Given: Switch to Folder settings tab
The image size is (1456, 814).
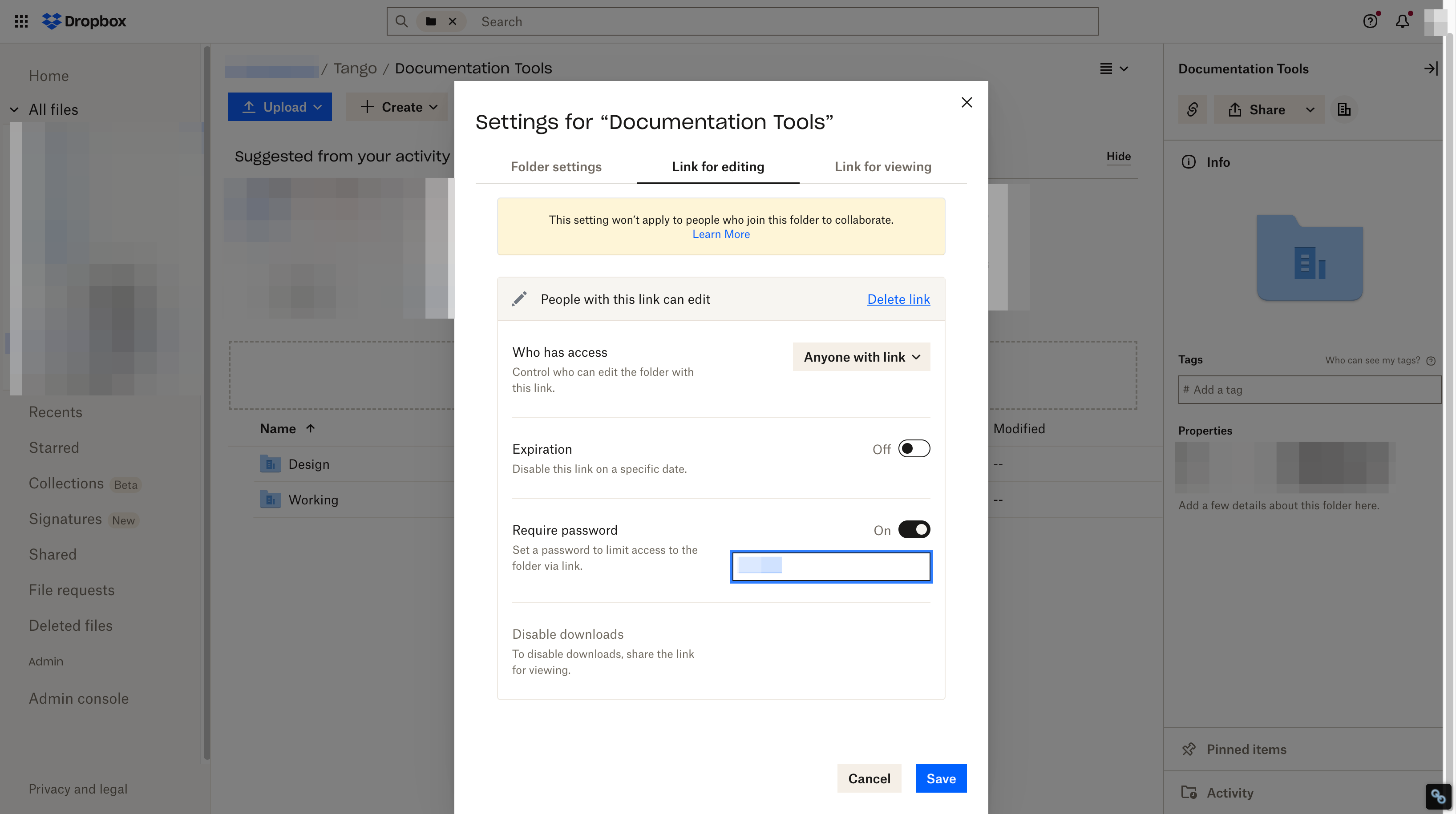Looking at the screenshot, I should 556,167.
